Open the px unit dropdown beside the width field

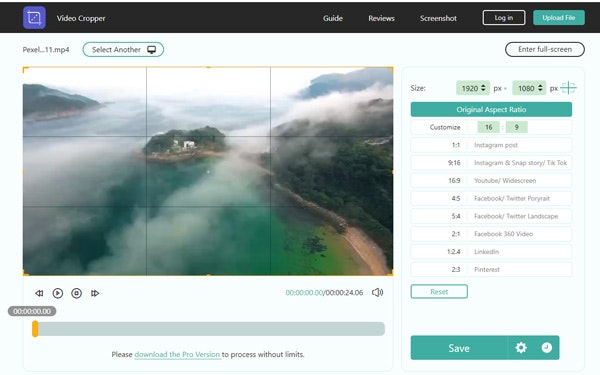500,88
